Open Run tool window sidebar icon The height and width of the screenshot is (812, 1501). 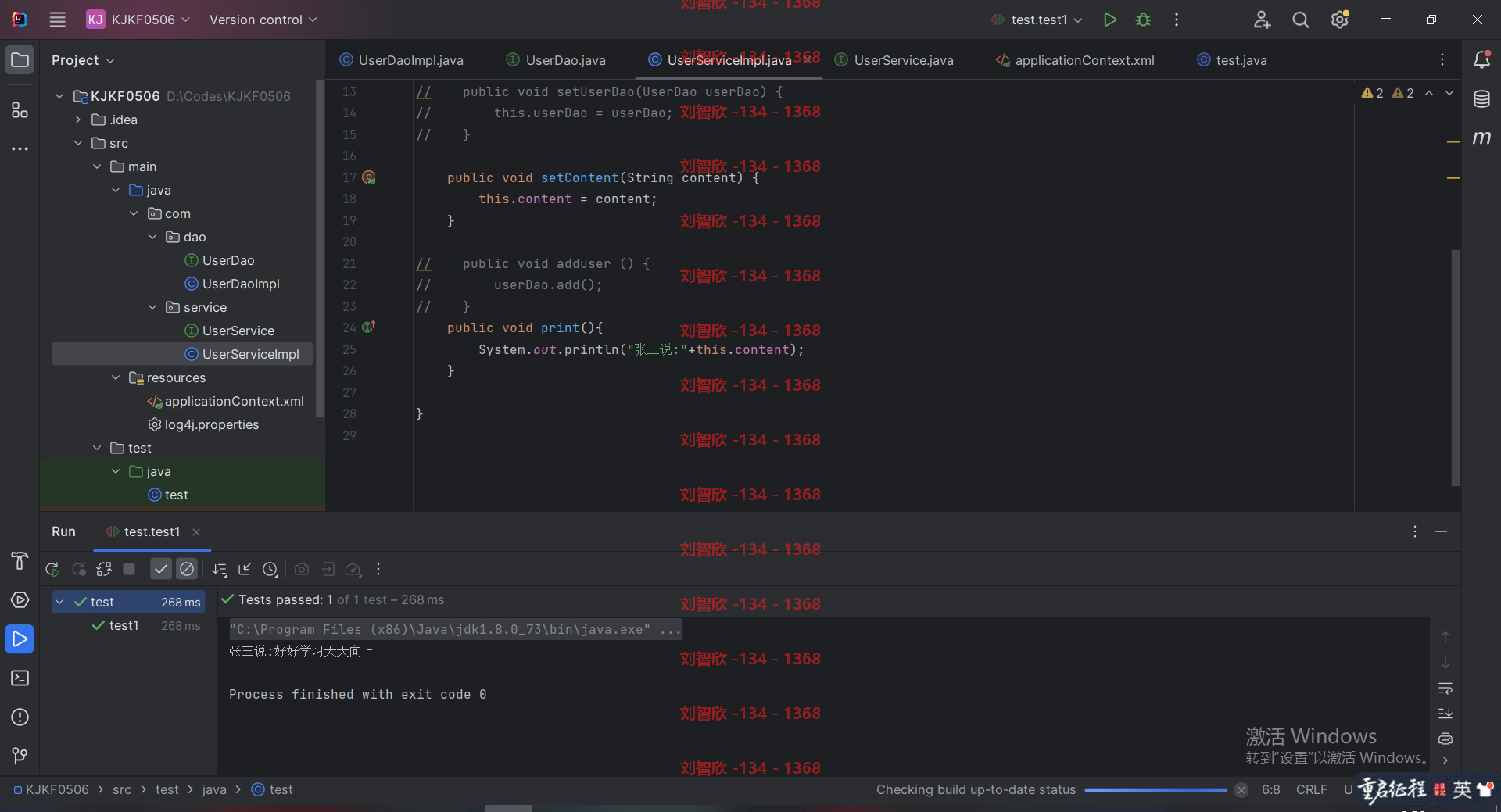[x=20, y=639]
